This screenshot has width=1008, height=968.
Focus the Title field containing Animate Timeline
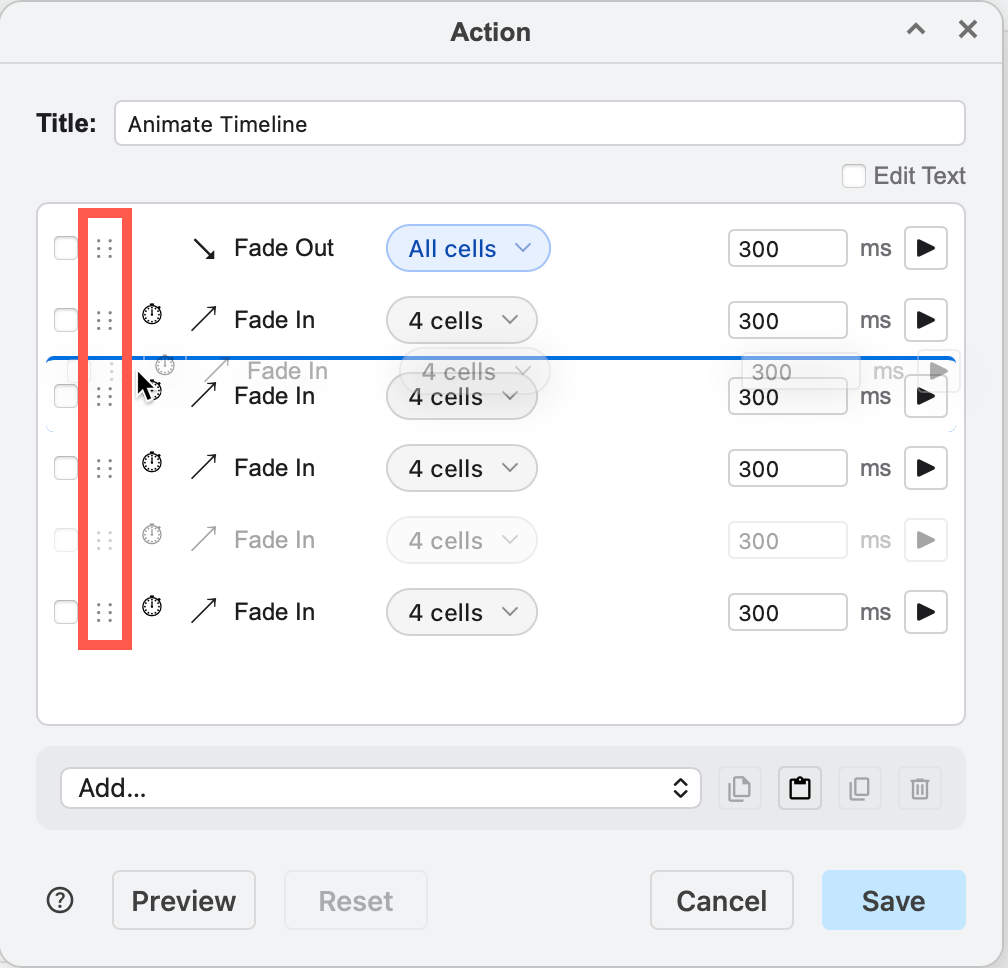pyautogui.click(x=540, y=123)
